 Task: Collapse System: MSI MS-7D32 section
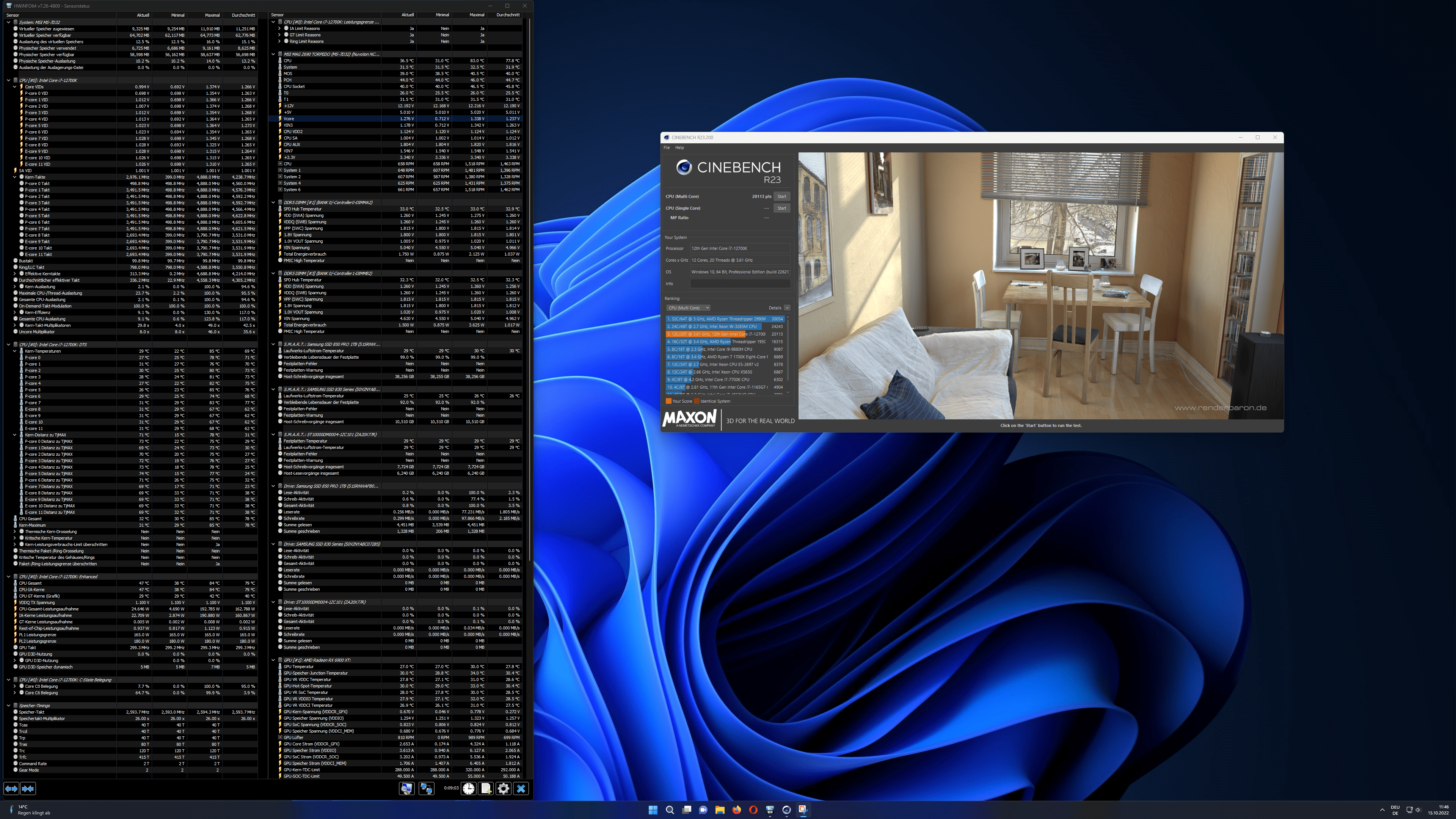tap(8, 22)
